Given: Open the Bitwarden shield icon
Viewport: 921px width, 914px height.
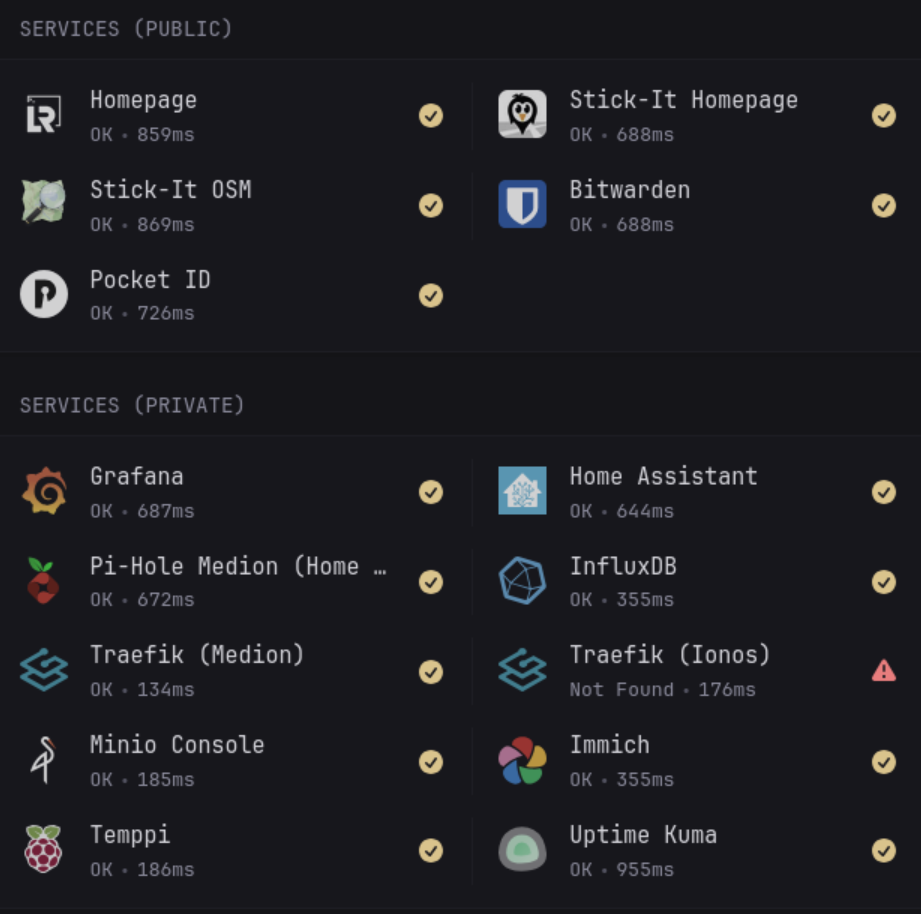Looking at the screenshot, I should click(x=522, y=204).
